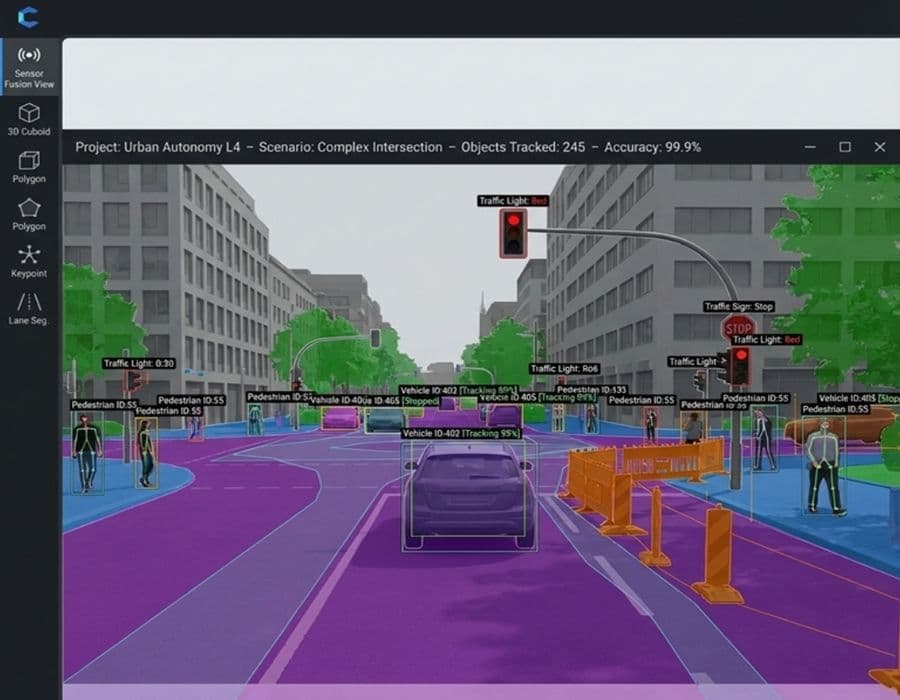Image resolution: width=900 pixels, height=700 pixels.
Task: Close the Urban Autonomy L4 window
Action: point(879,147)
